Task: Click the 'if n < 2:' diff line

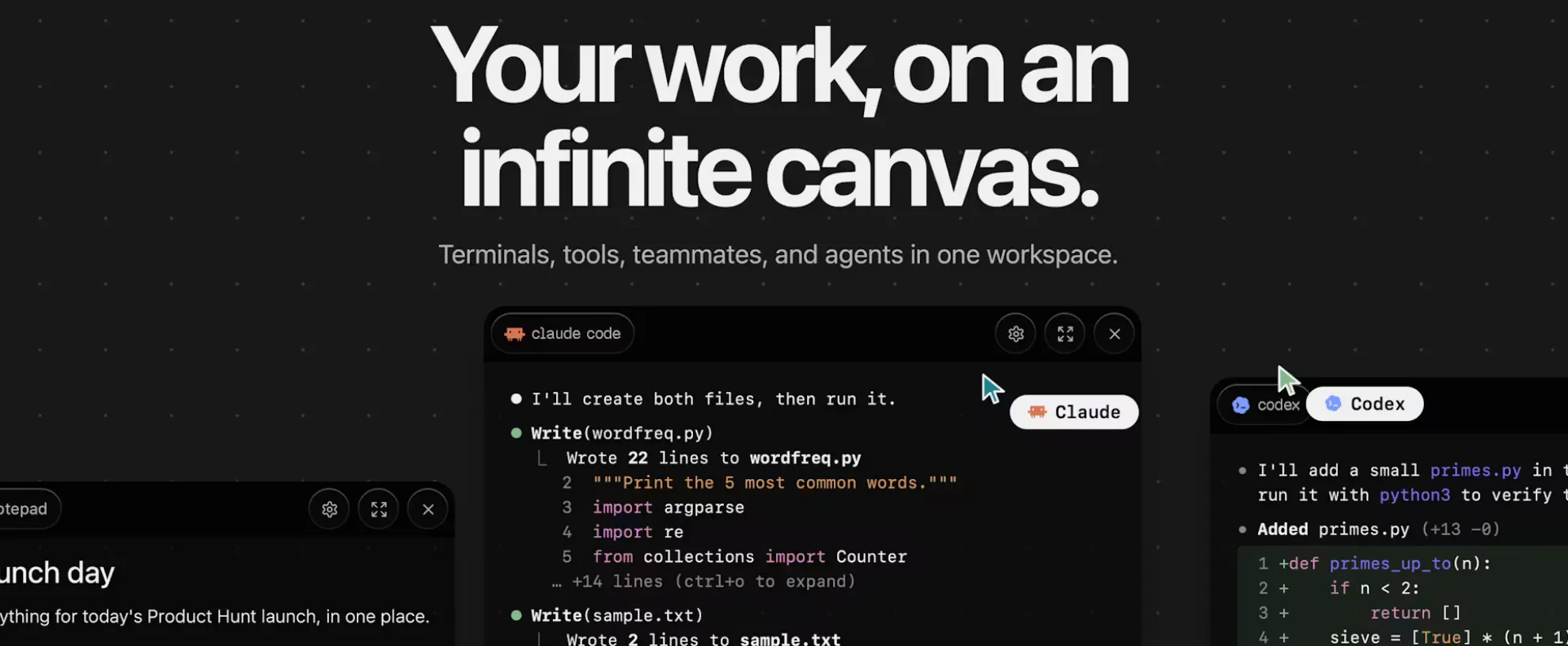Action: point(1374,588)
